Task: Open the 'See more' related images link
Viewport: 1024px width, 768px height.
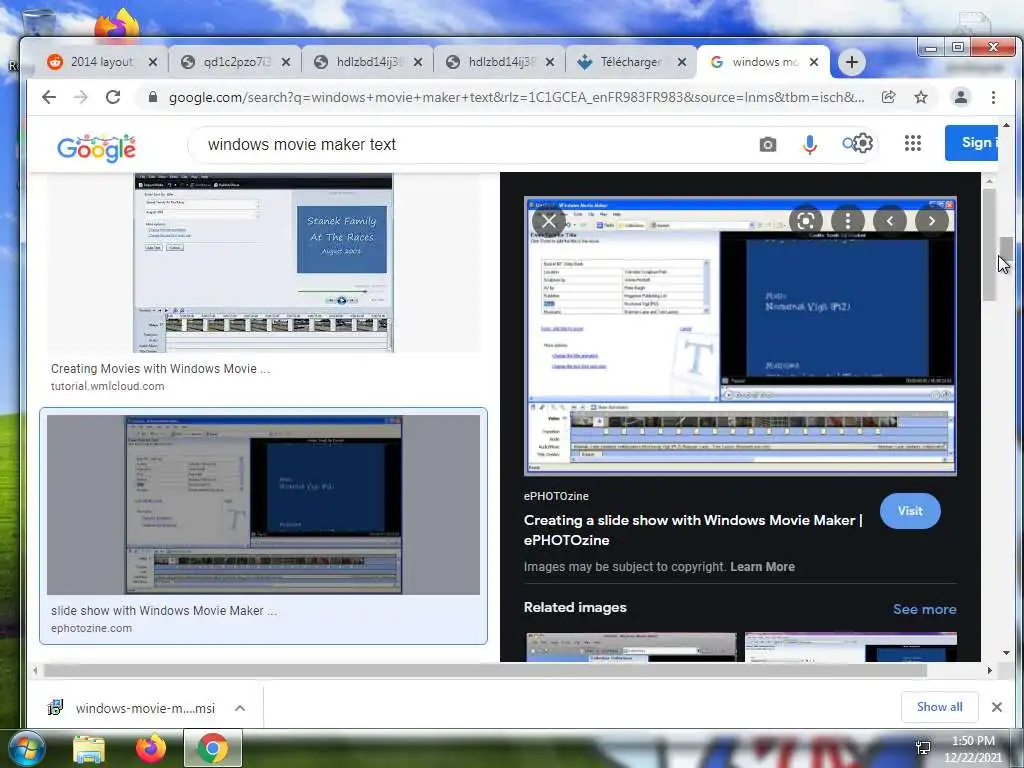Action: pyautogui.click(x=924, y=609)
